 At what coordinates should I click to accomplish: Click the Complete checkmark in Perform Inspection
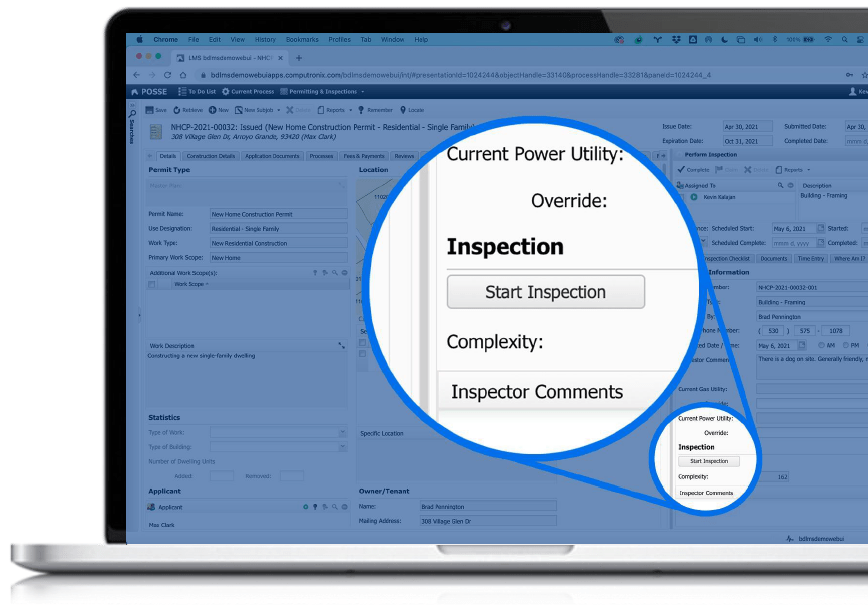click(x=681, y=170)
